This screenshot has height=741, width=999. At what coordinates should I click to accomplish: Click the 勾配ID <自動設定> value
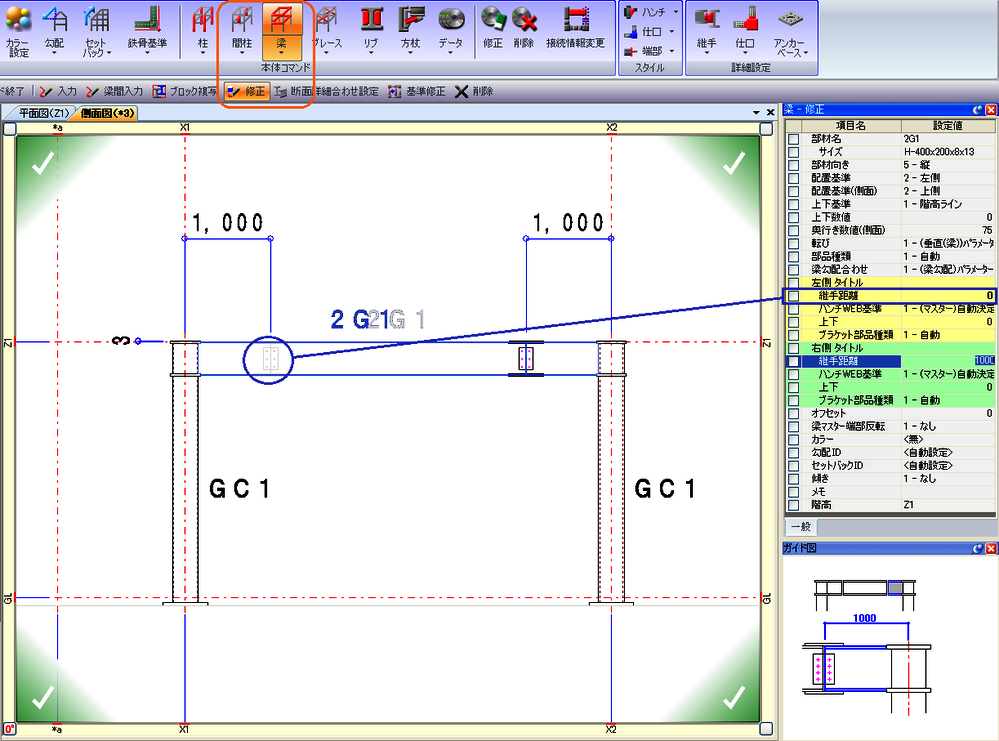pyautogui.click(x=949, y=453)
